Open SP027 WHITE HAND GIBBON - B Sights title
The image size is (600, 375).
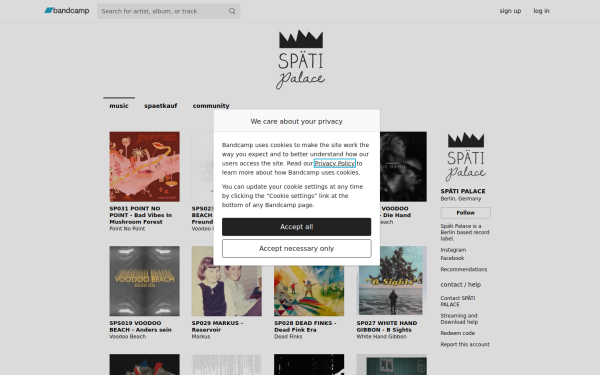[387, 326]
